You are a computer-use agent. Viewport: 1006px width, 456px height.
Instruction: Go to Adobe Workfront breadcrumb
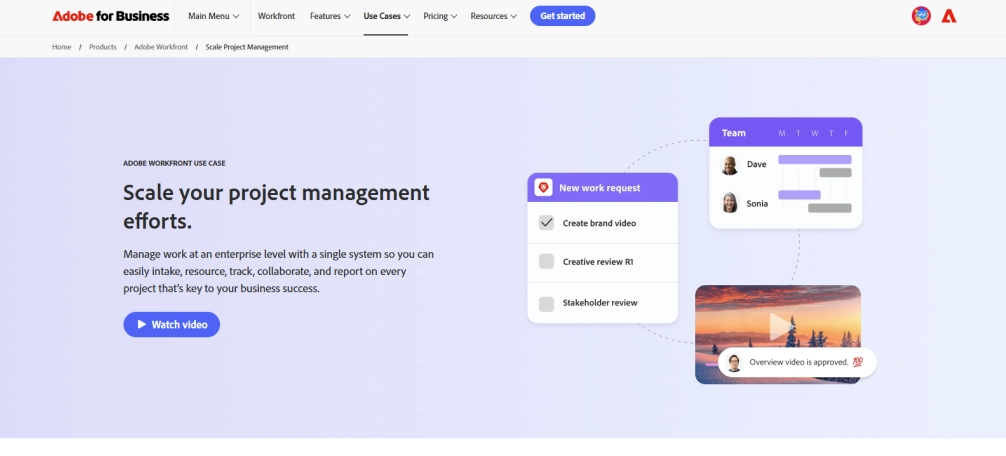point(161,47)
